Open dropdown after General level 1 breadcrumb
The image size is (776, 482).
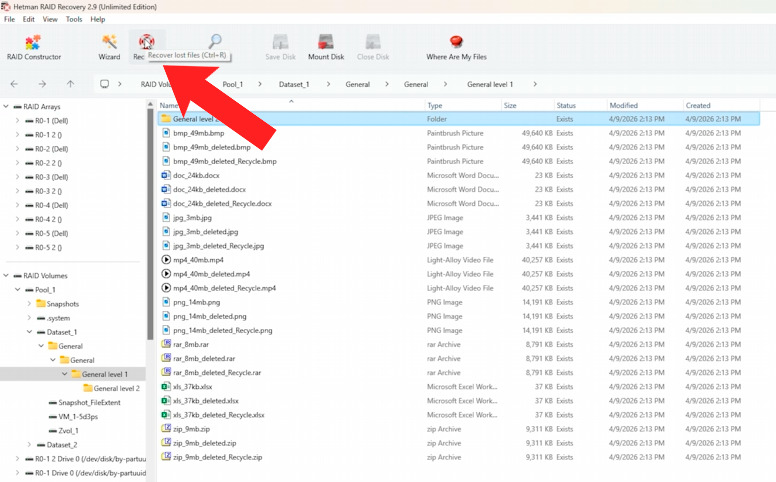tap(535, 84)
